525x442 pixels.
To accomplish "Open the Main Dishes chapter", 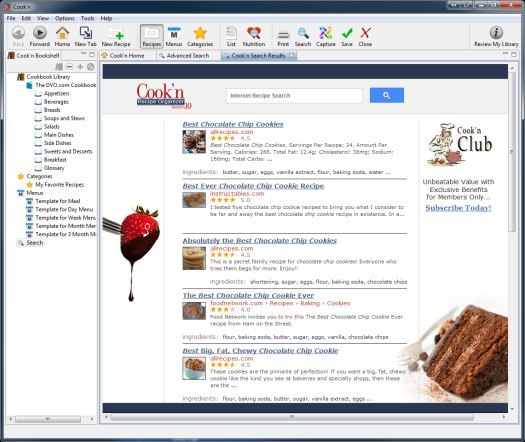I will (x=59, y=135).
